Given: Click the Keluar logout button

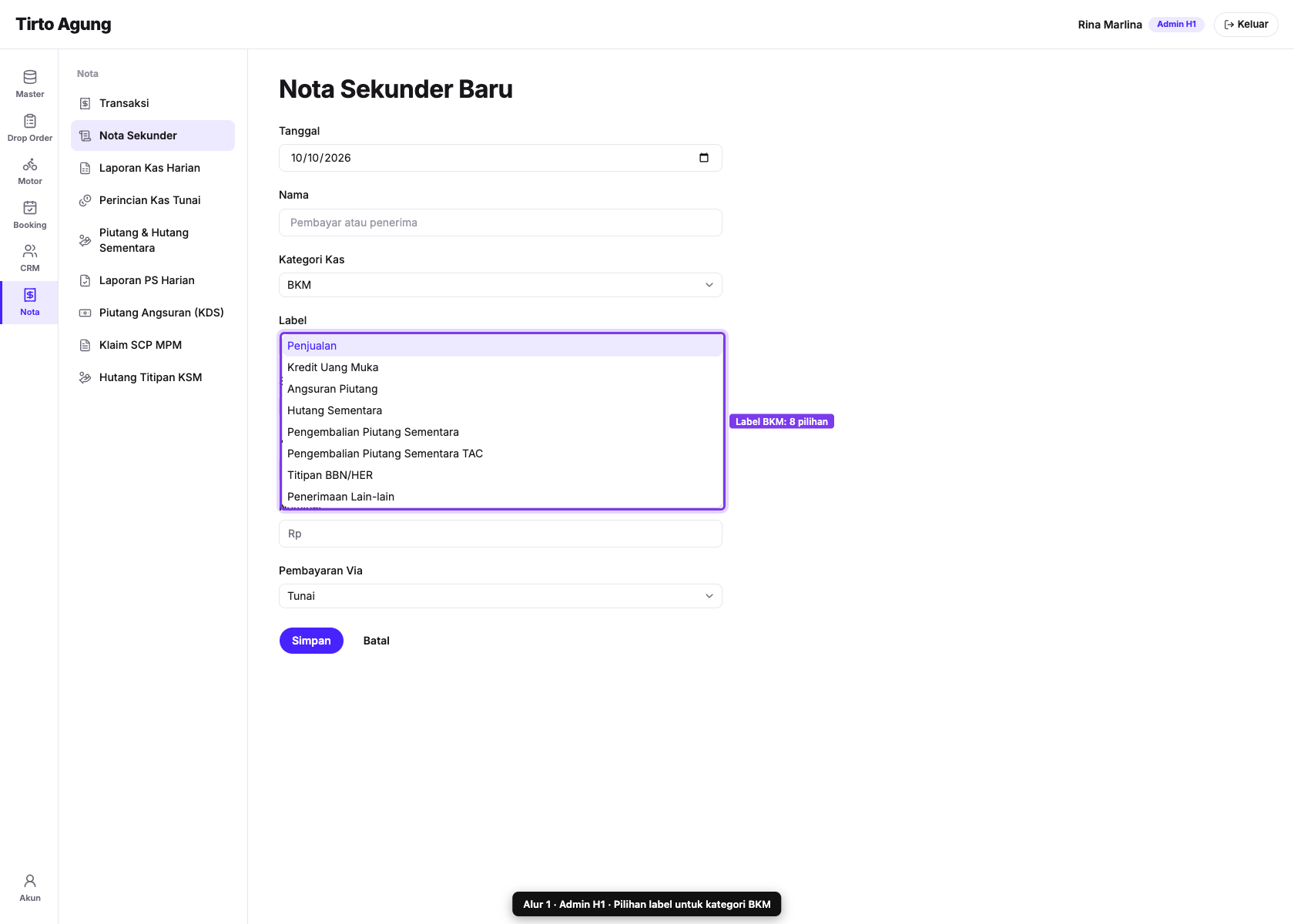Looking at the screenshot, I should 1245,25.
